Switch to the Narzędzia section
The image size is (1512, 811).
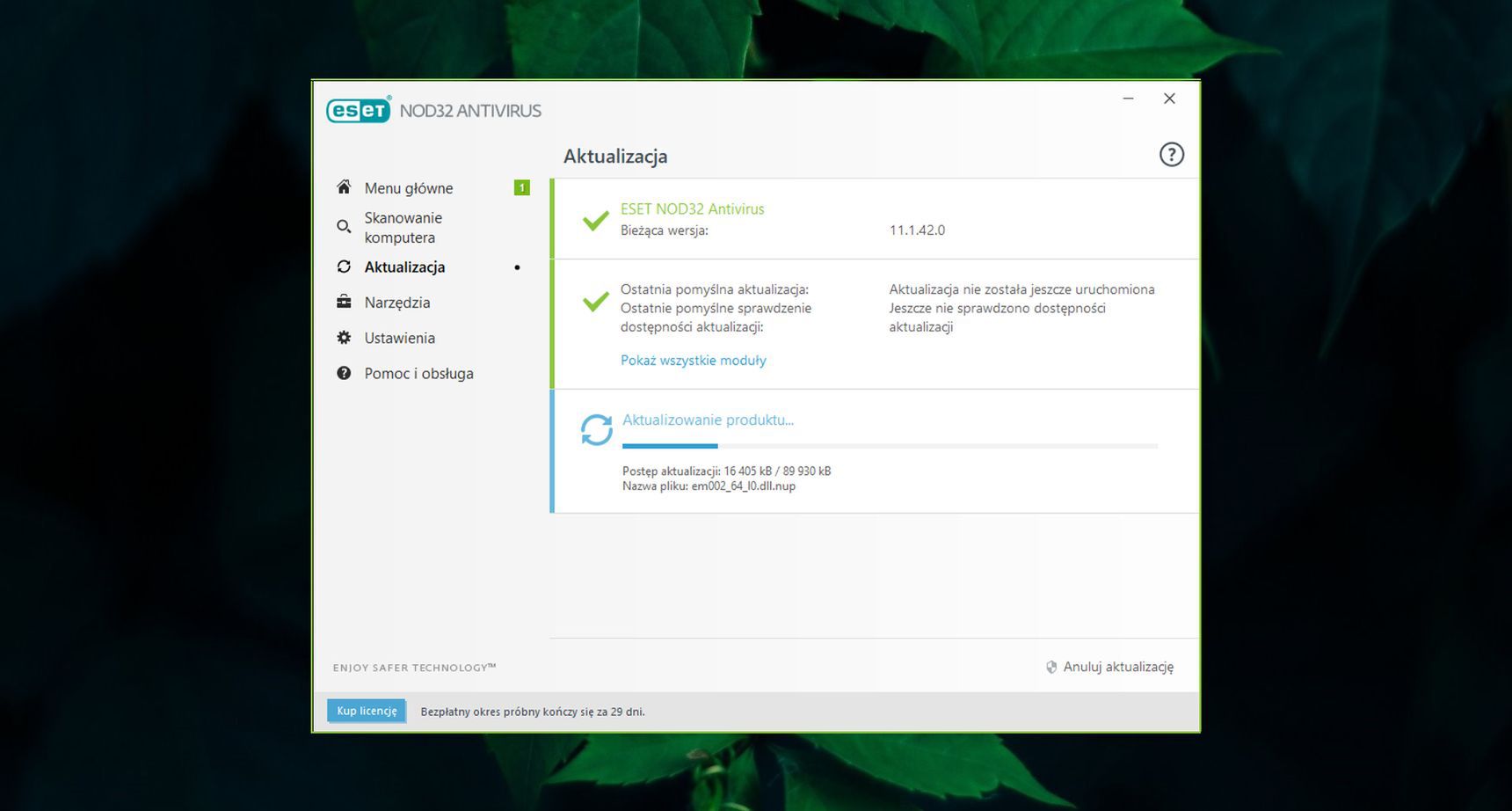(x=397, y=302)
